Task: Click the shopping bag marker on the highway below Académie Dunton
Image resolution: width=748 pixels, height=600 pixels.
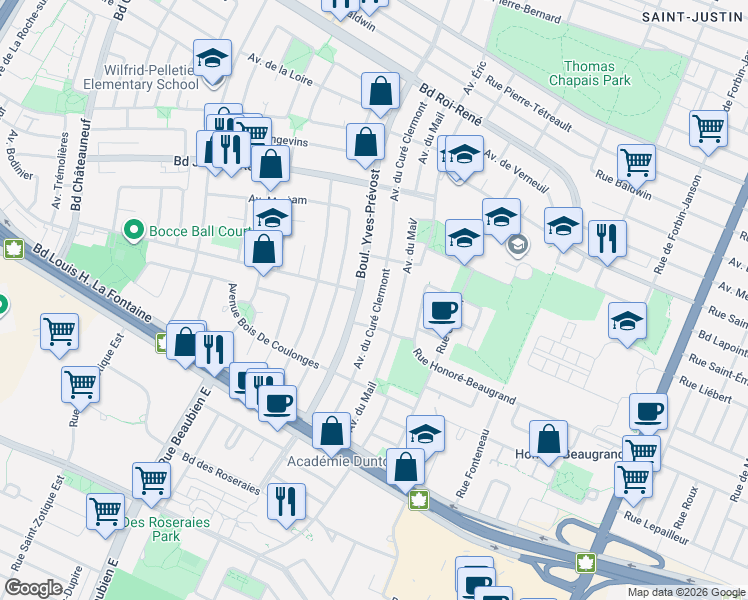Action: [405, 469]
